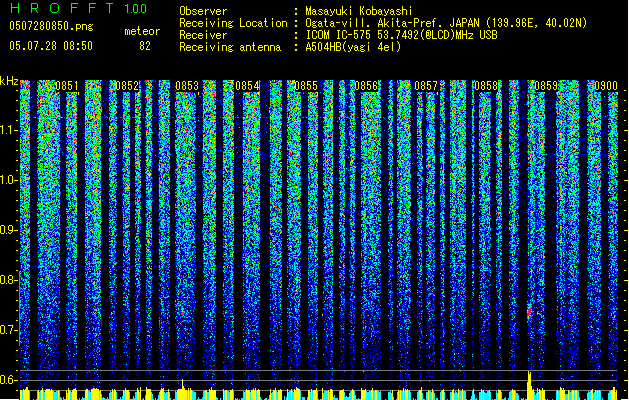Click the HROFFT 1.0.0 title text
Screen dimensions: 629x400
79,8
